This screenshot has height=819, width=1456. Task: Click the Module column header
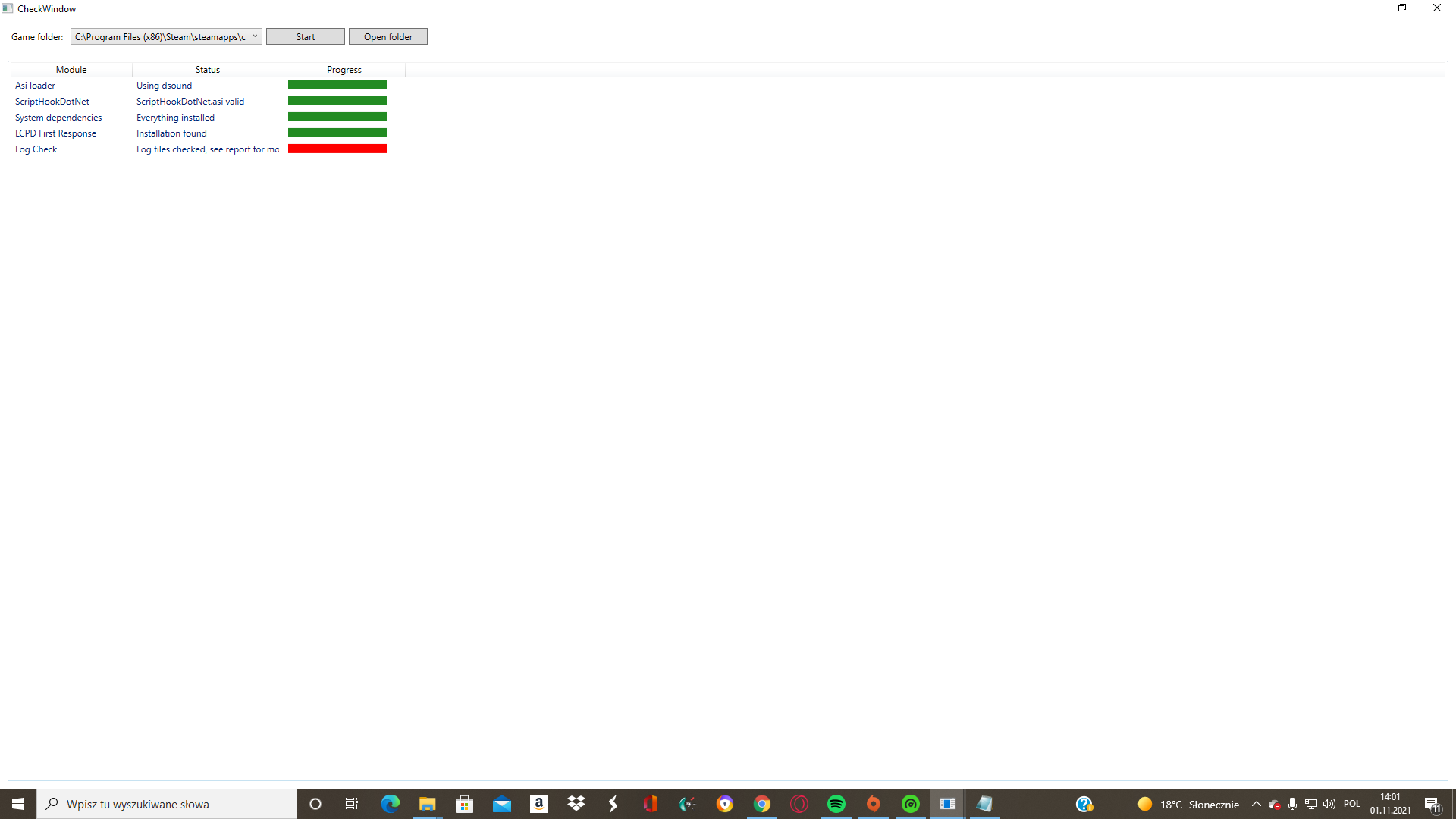click(71, 69)
